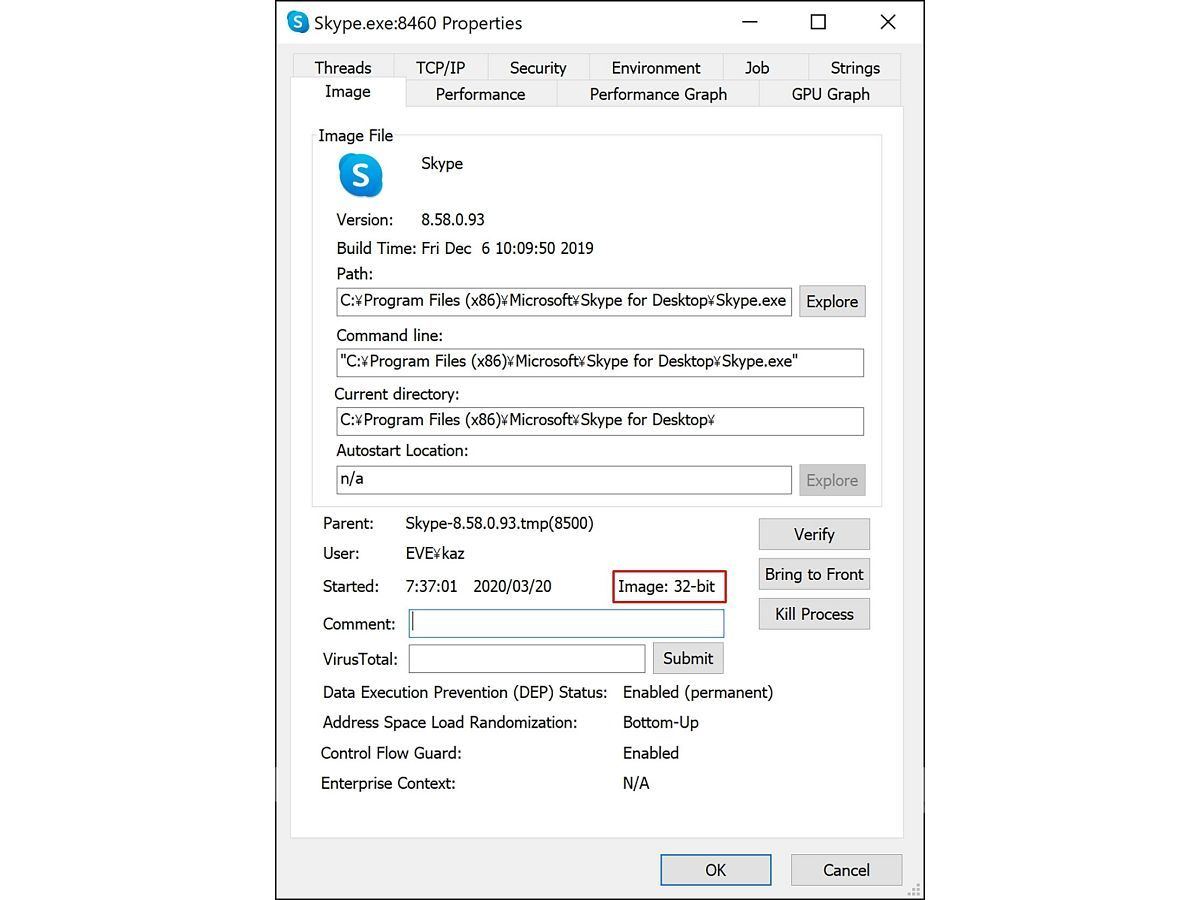The image size is (1200, 900).
Task: Close the Skype.exe Properties window
Action: pos(888,22)
